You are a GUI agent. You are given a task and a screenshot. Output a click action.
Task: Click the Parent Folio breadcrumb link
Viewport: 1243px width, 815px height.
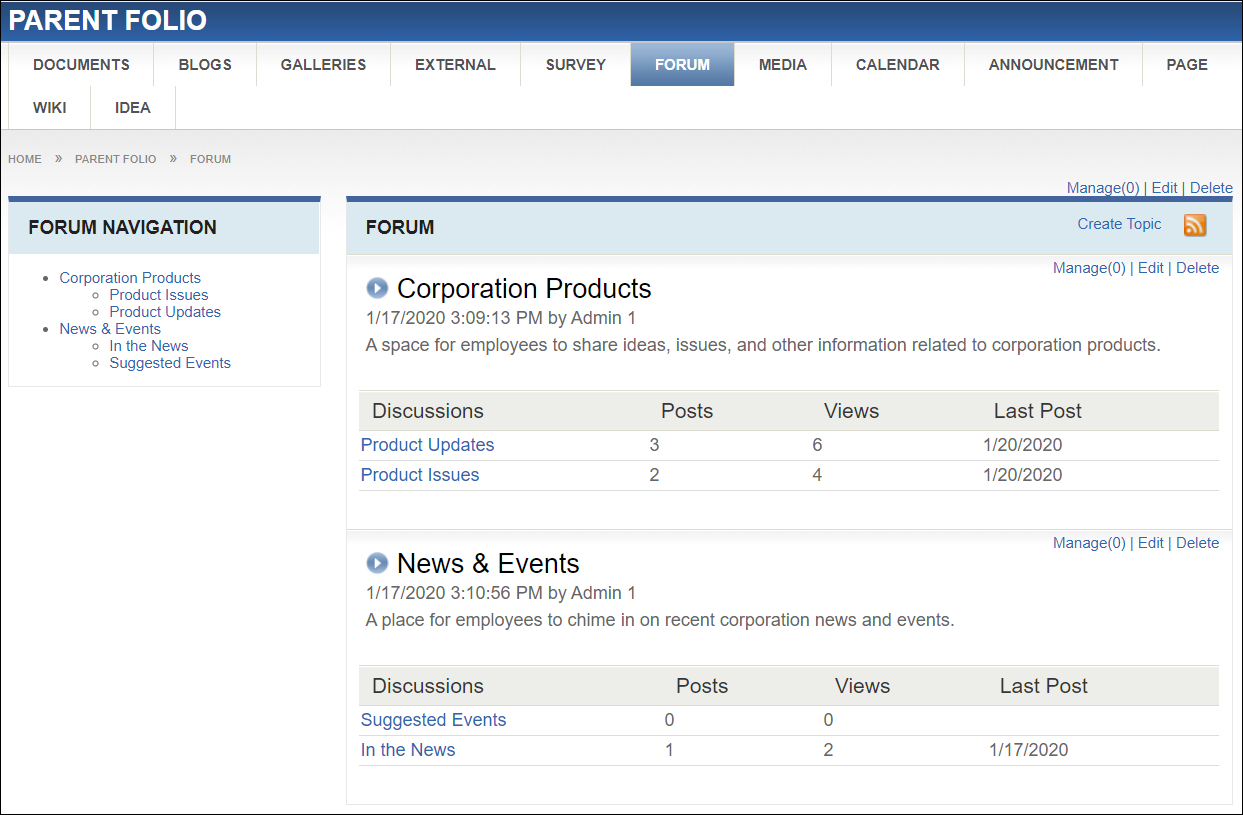[x=116, y=159]
